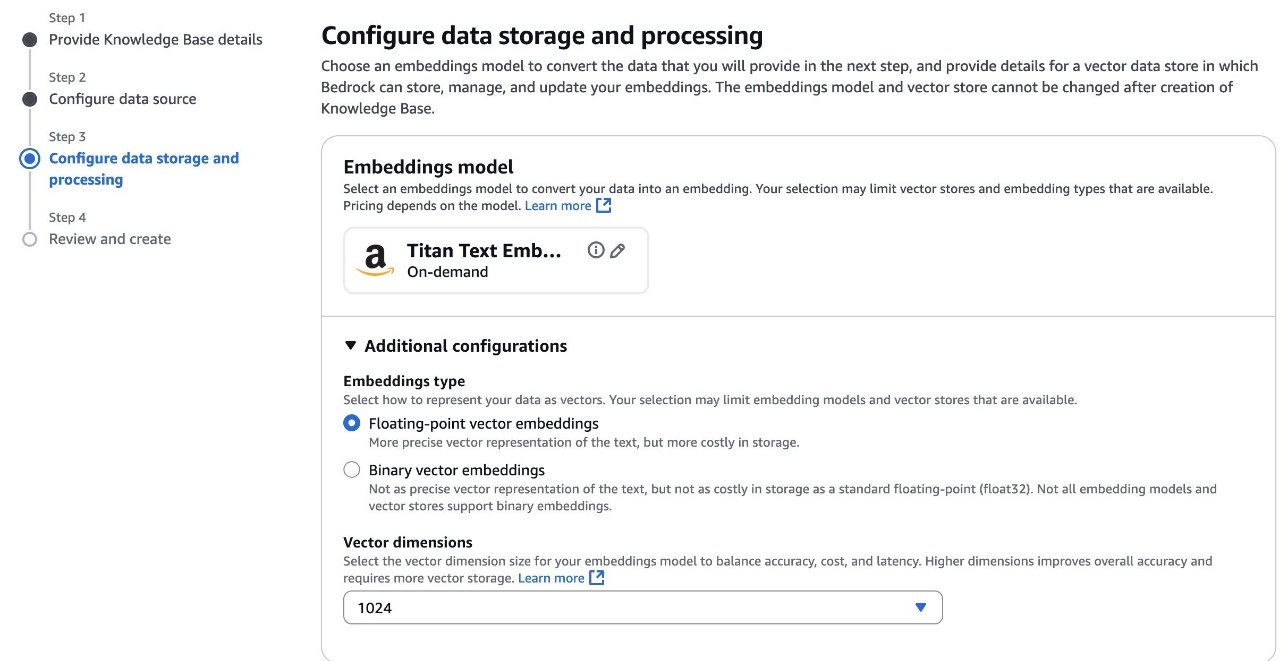Click the pencil edit icon beside Titan model

point(618,250)
